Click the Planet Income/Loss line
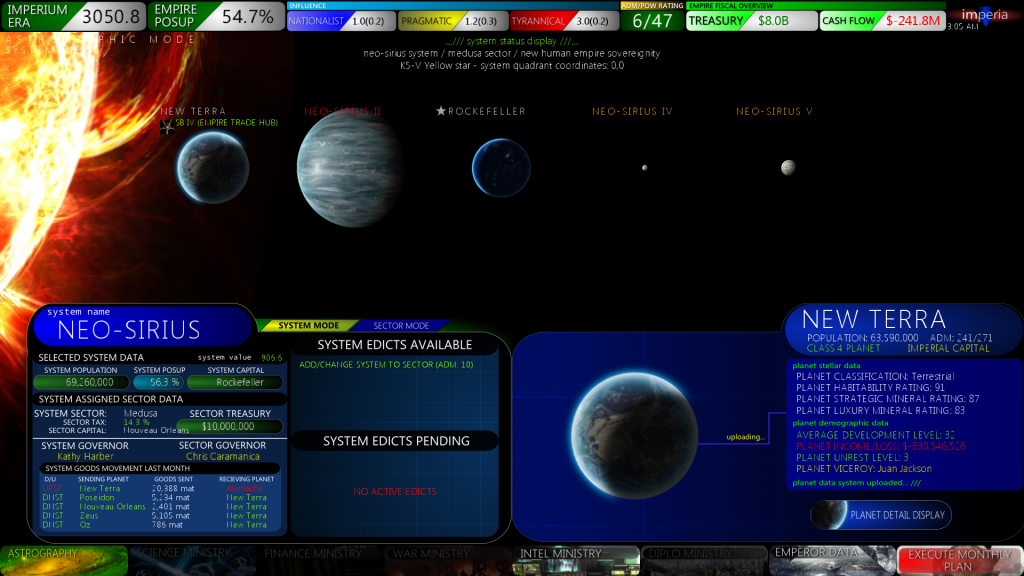 880,446
